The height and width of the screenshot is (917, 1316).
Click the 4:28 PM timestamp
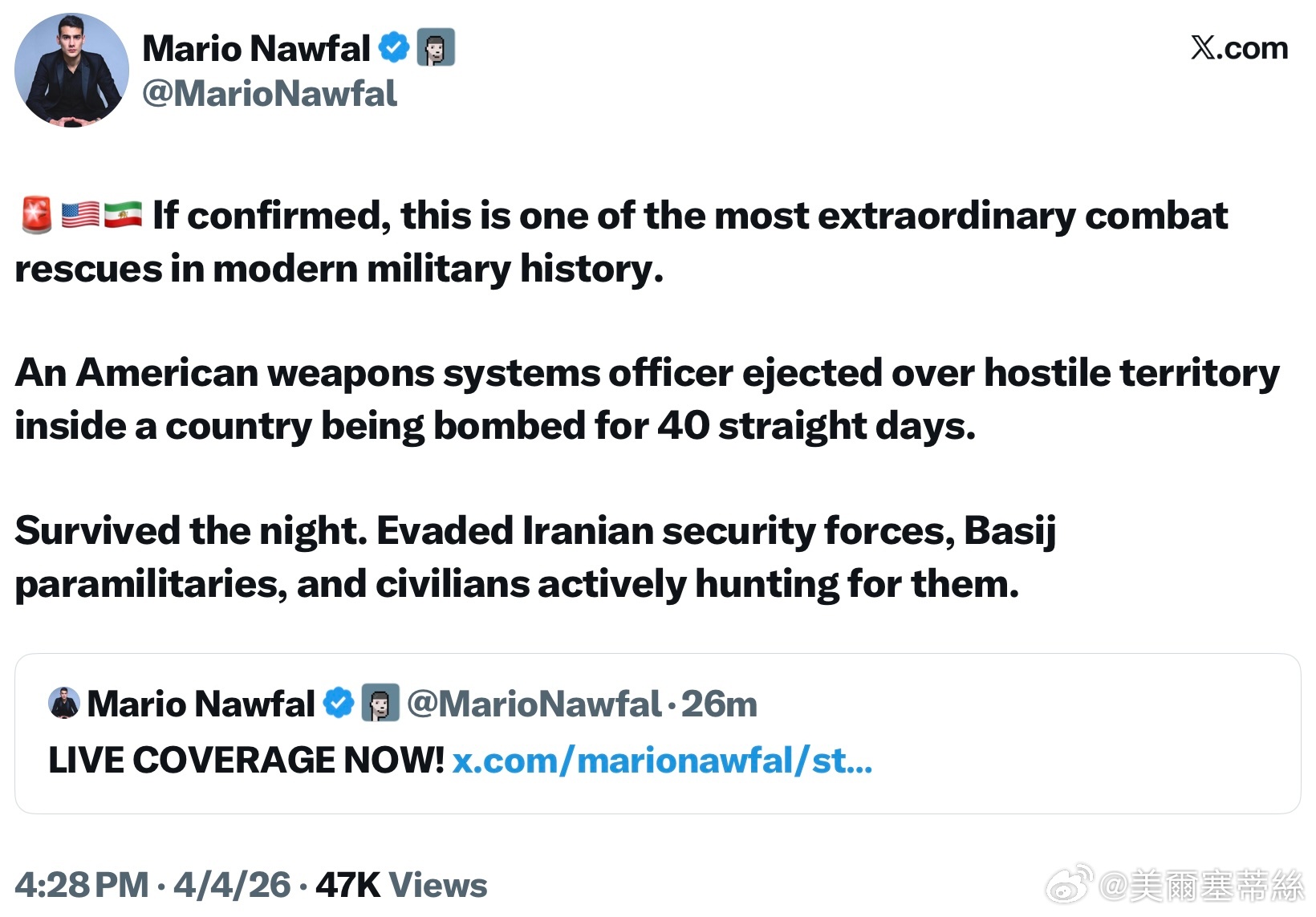(82, 885)
